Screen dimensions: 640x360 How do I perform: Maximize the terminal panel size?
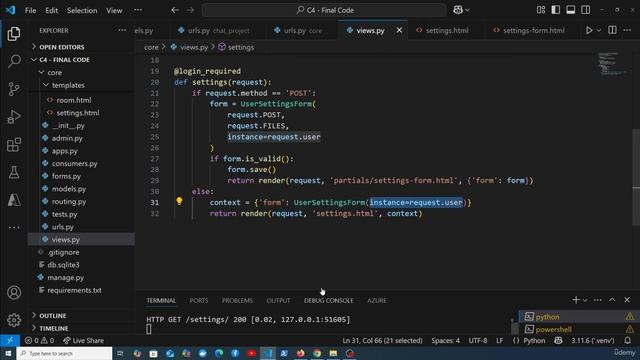[612, 300]
